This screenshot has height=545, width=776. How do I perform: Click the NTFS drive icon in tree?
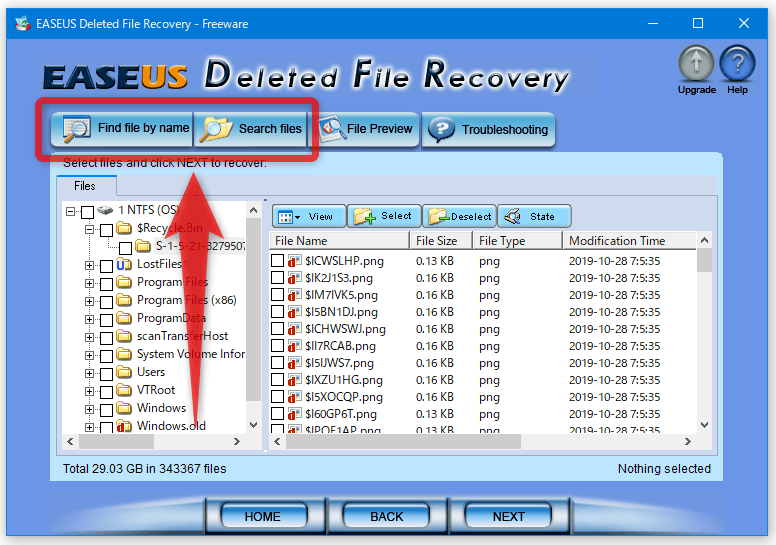[105, 210]
